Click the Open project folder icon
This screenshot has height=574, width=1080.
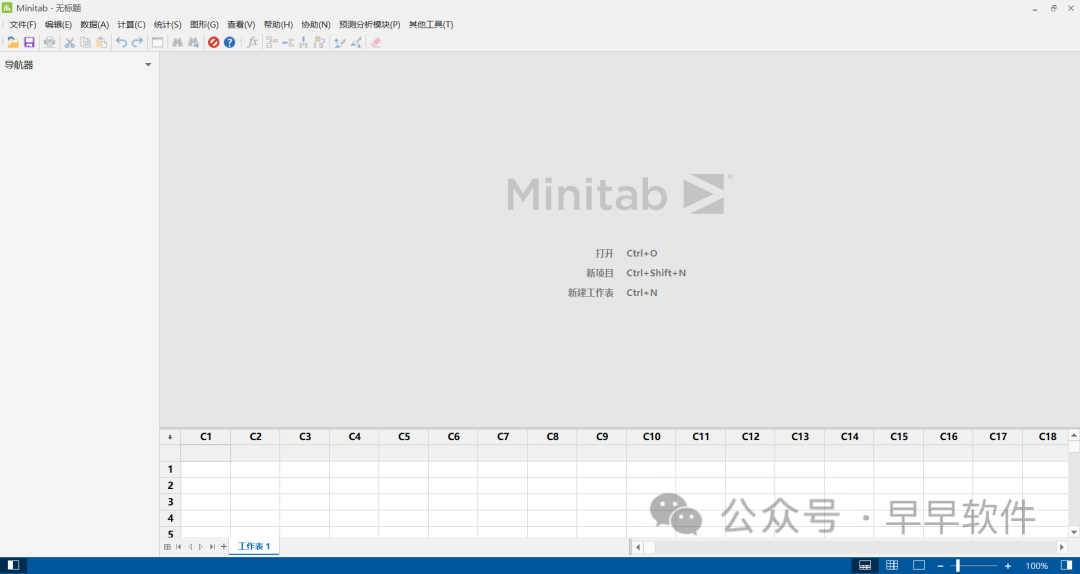(x=13, y=42)
